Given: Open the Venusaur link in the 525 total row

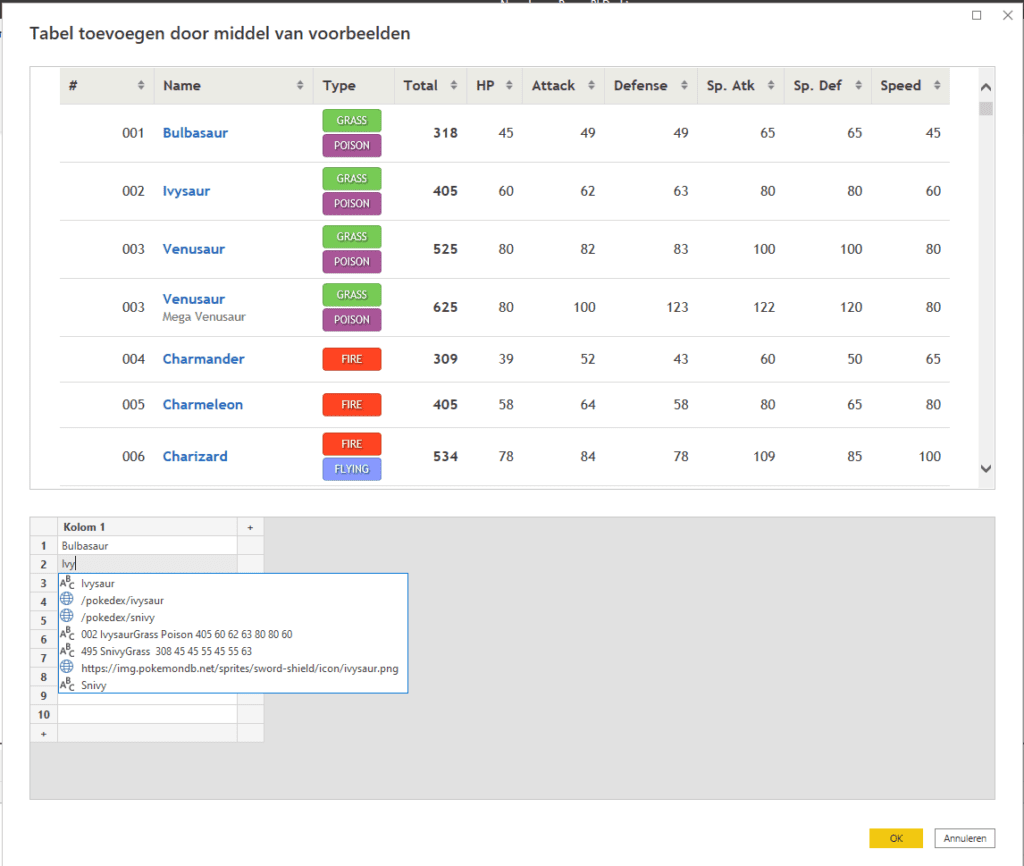Looking at the screenshot, I should point(193,249).
